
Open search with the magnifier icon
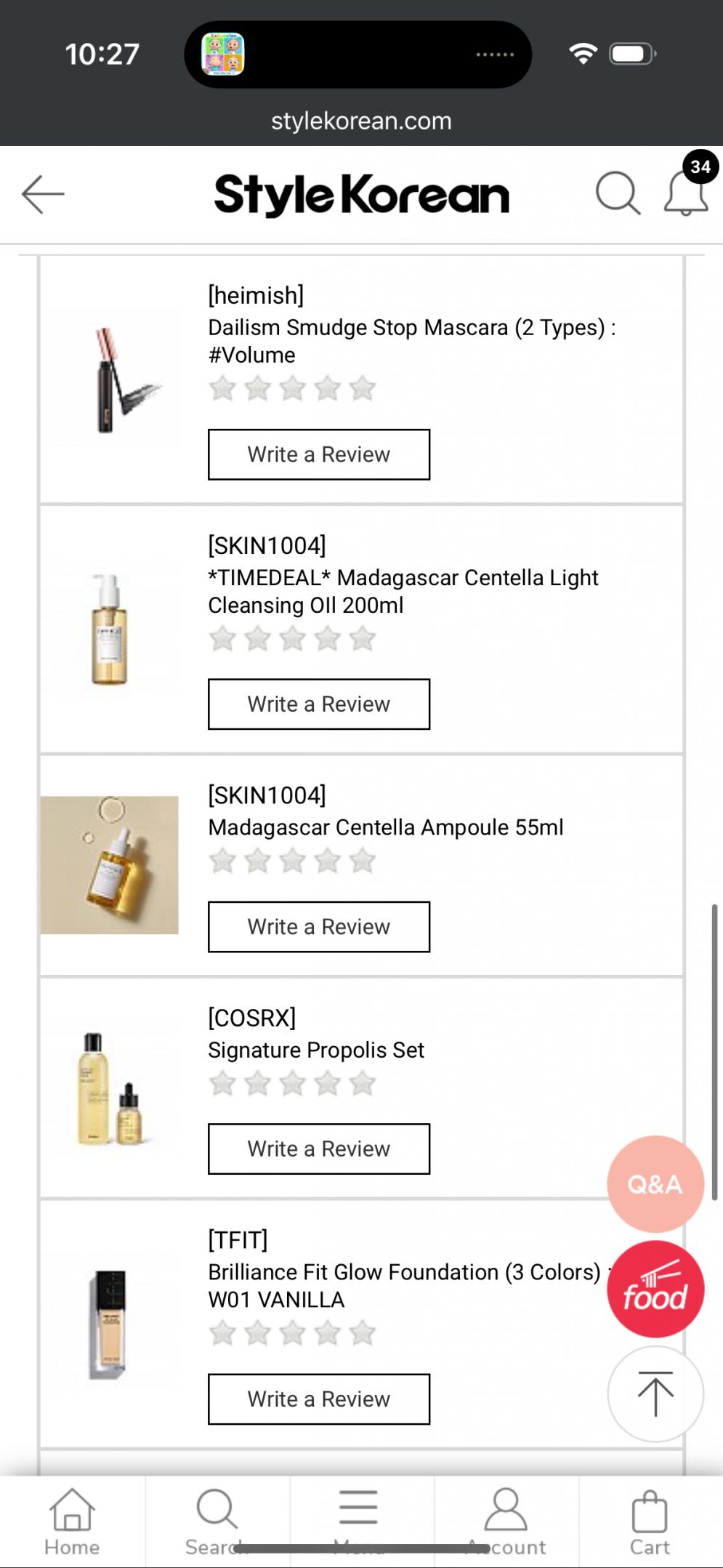[618, 193]
